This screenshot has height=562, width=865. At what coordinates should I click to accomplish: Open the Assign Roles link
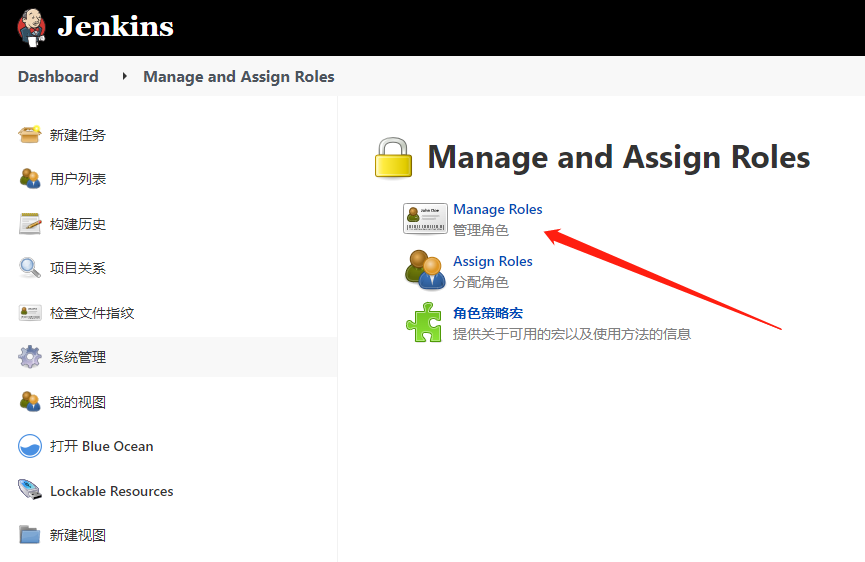click(493, 261)
